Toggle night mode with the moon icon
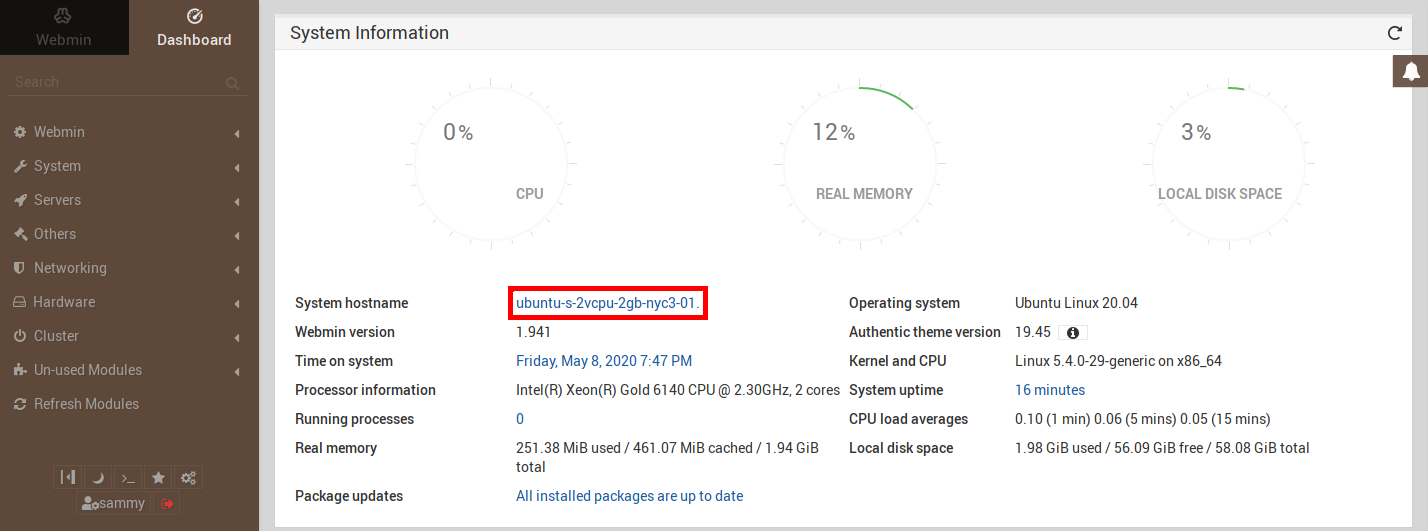The image size is (1428, 531). 98,477
